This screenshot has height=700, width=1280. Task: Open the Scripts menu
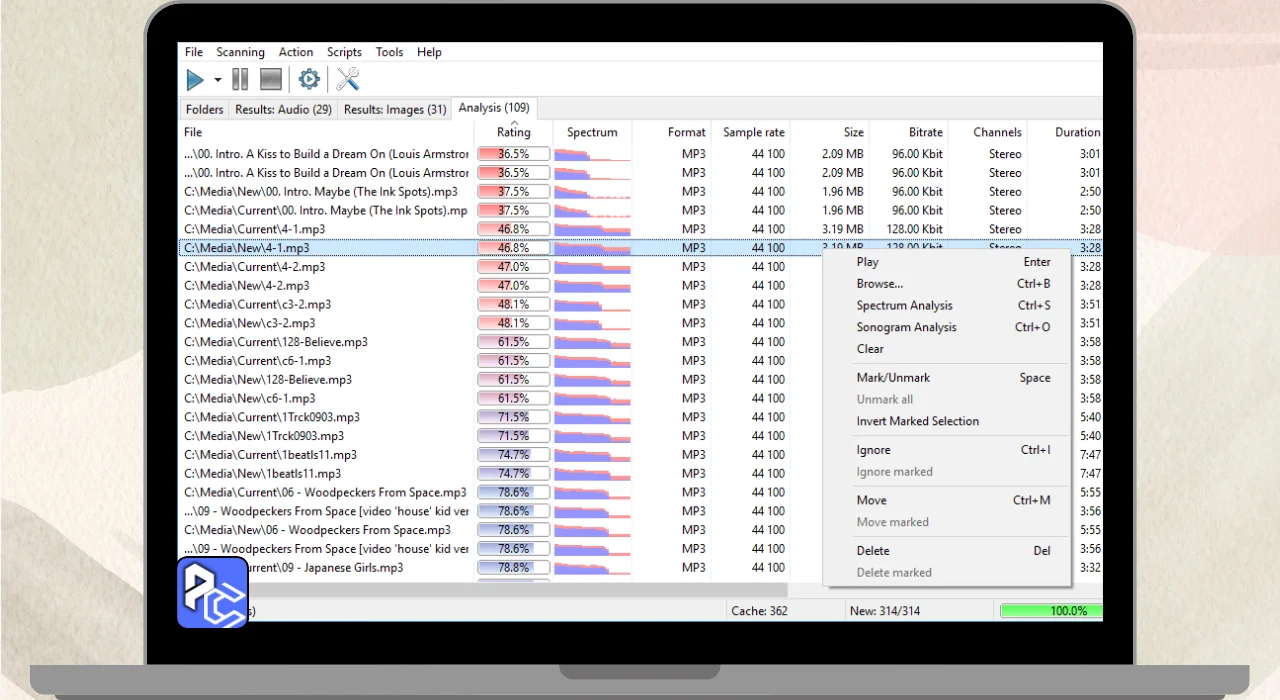(344, 52)
